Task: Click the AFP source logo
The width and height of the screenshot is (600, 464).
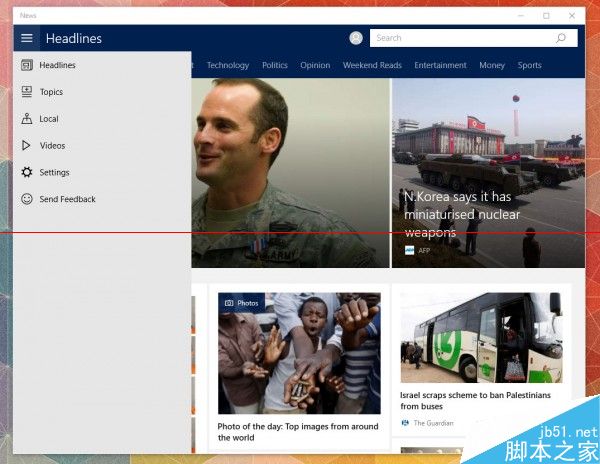Action: (409, 251)
